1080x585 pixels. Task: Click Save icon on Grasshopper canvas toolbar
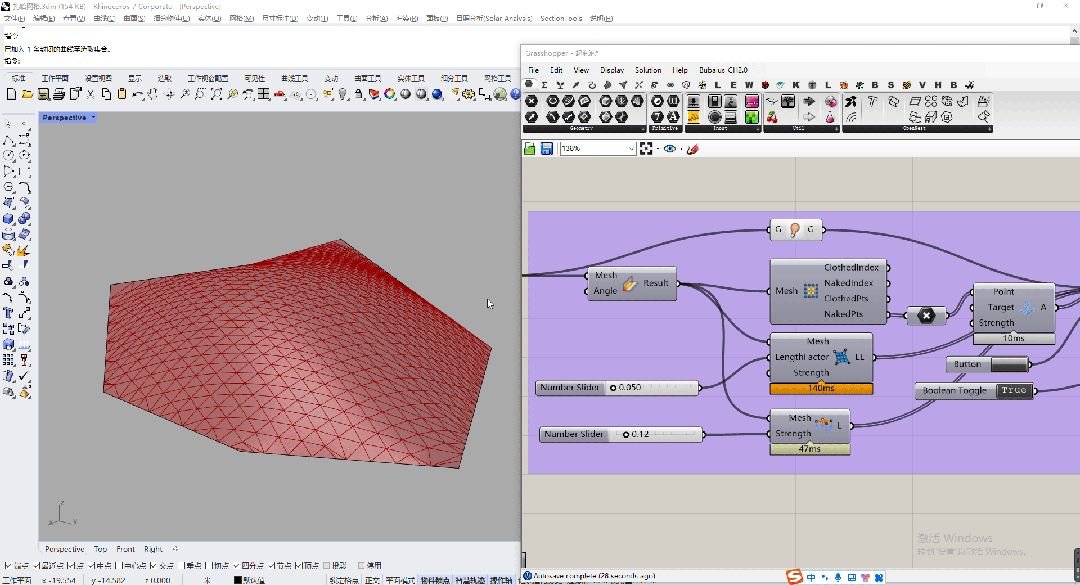coord(546,149)
